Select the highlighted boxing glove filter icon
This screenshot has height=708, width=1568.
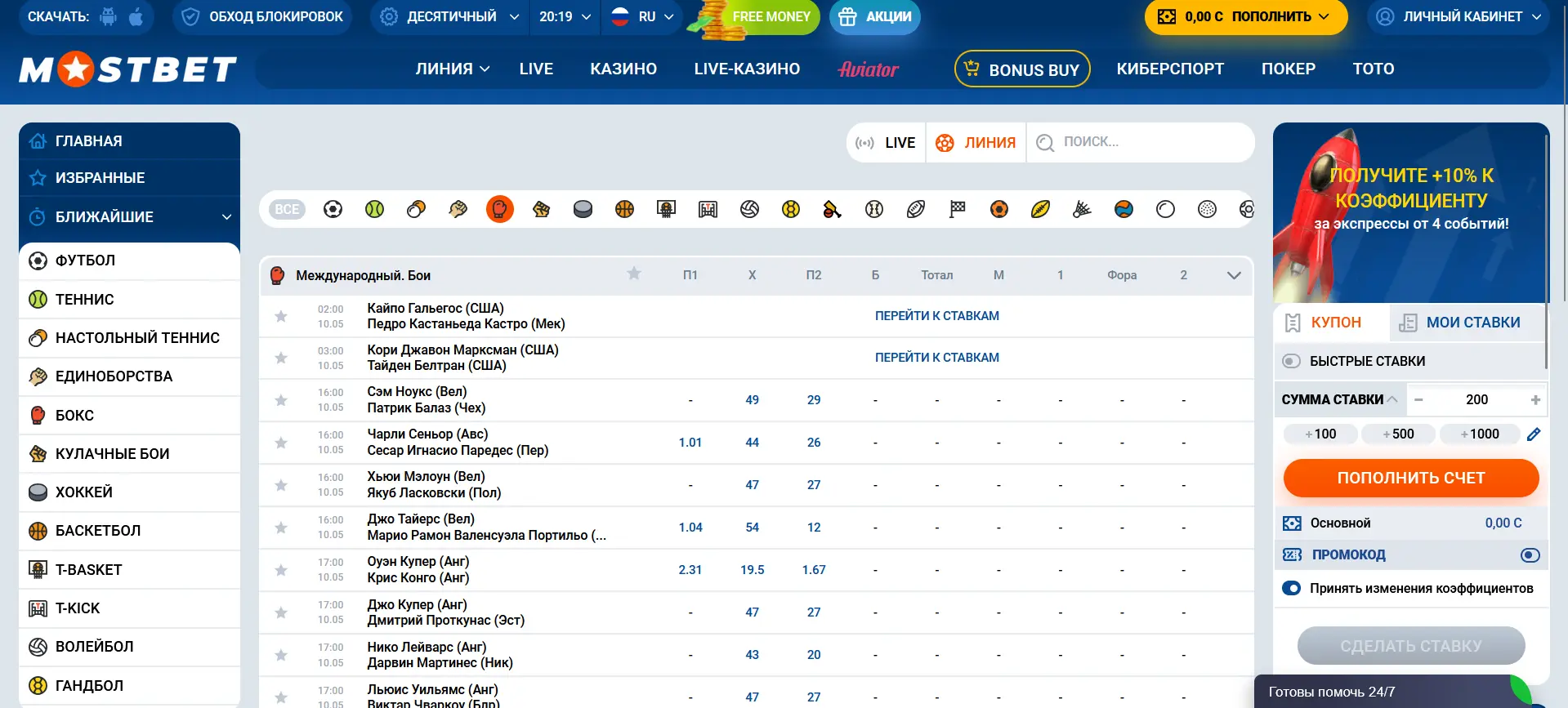point(499,209)
